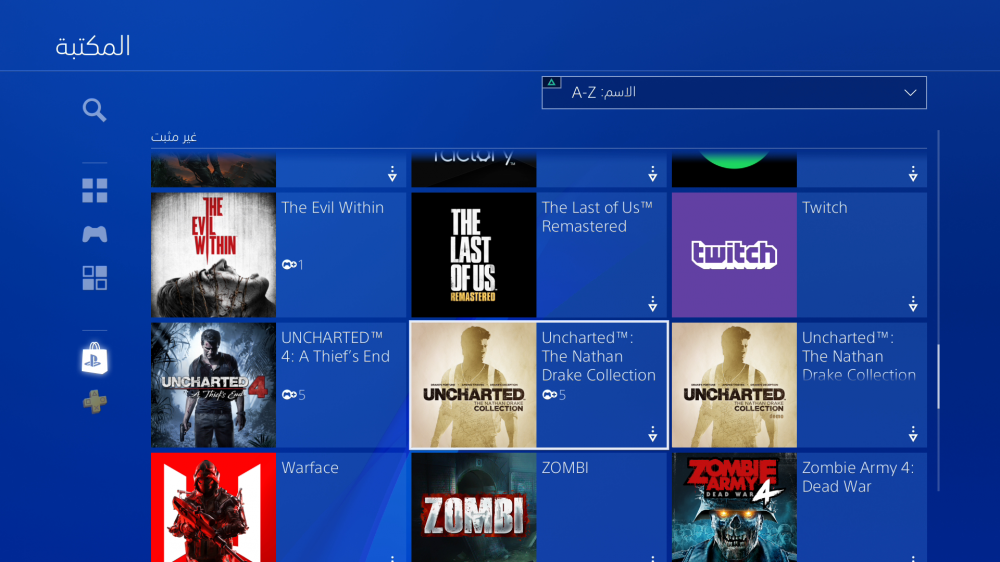
Task: Click the triangle button icon on sort box
Action: coord(552,82)
